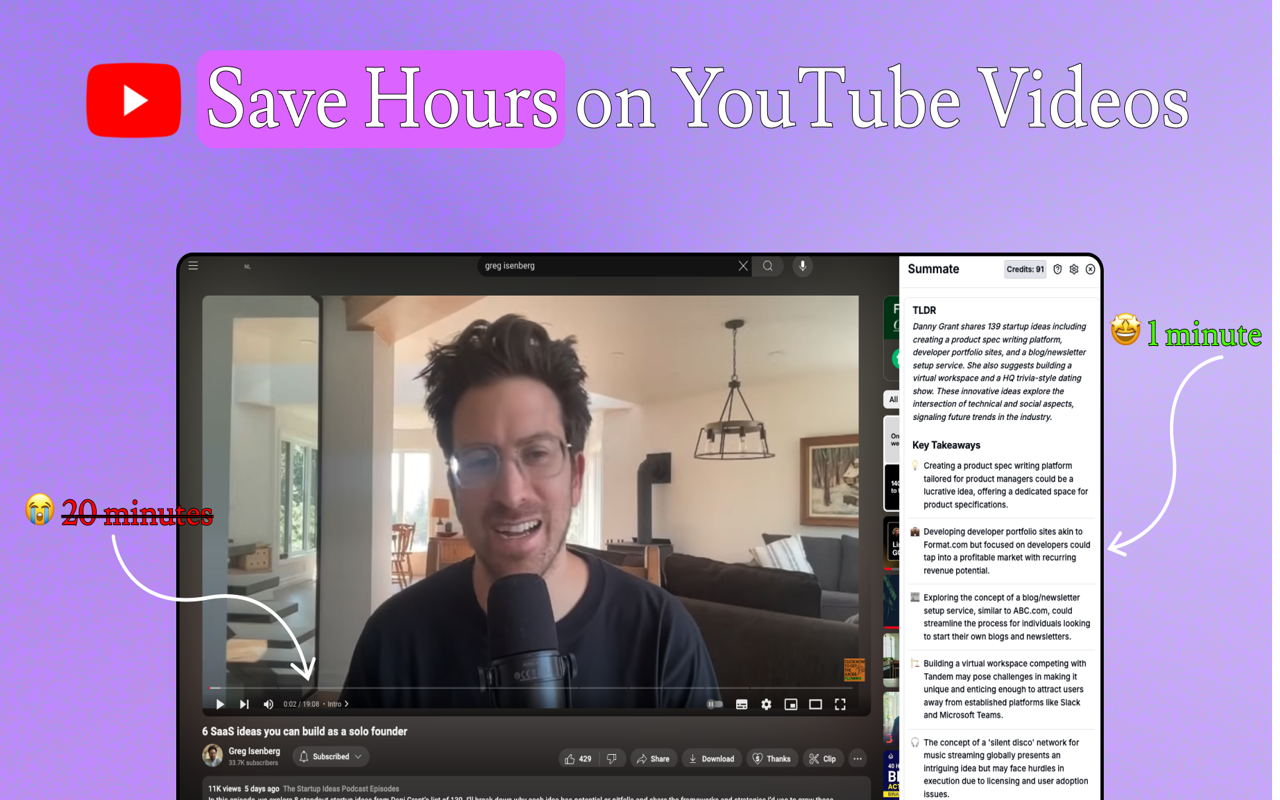Expand the Intro chapter list
Screen dimensions: 1280x800
[x=338, y=704]
